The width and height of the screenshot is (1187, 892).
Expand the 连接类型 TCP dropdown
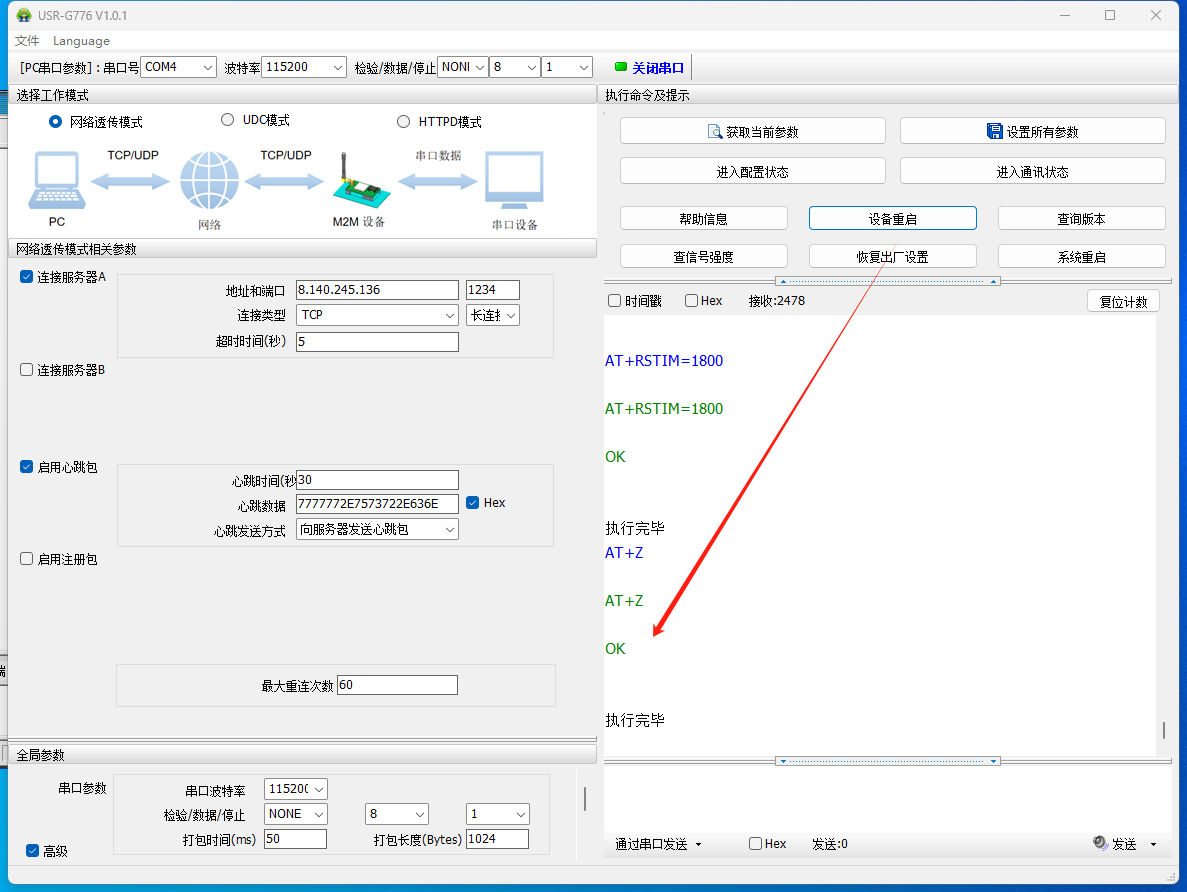tap(377, 315)
